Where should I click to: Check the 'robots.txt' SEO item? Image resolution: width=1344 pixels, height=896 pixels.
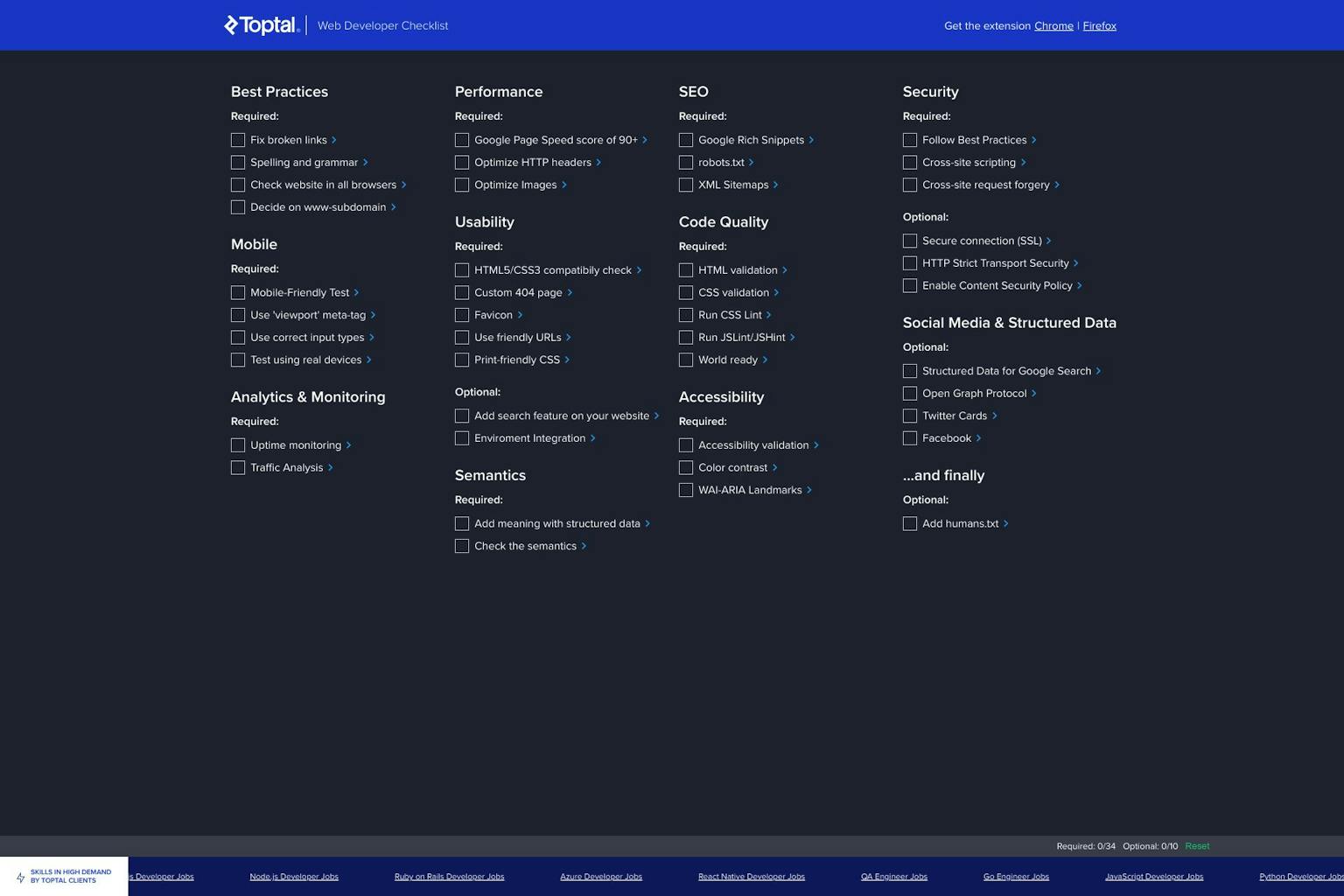[686, 162]
